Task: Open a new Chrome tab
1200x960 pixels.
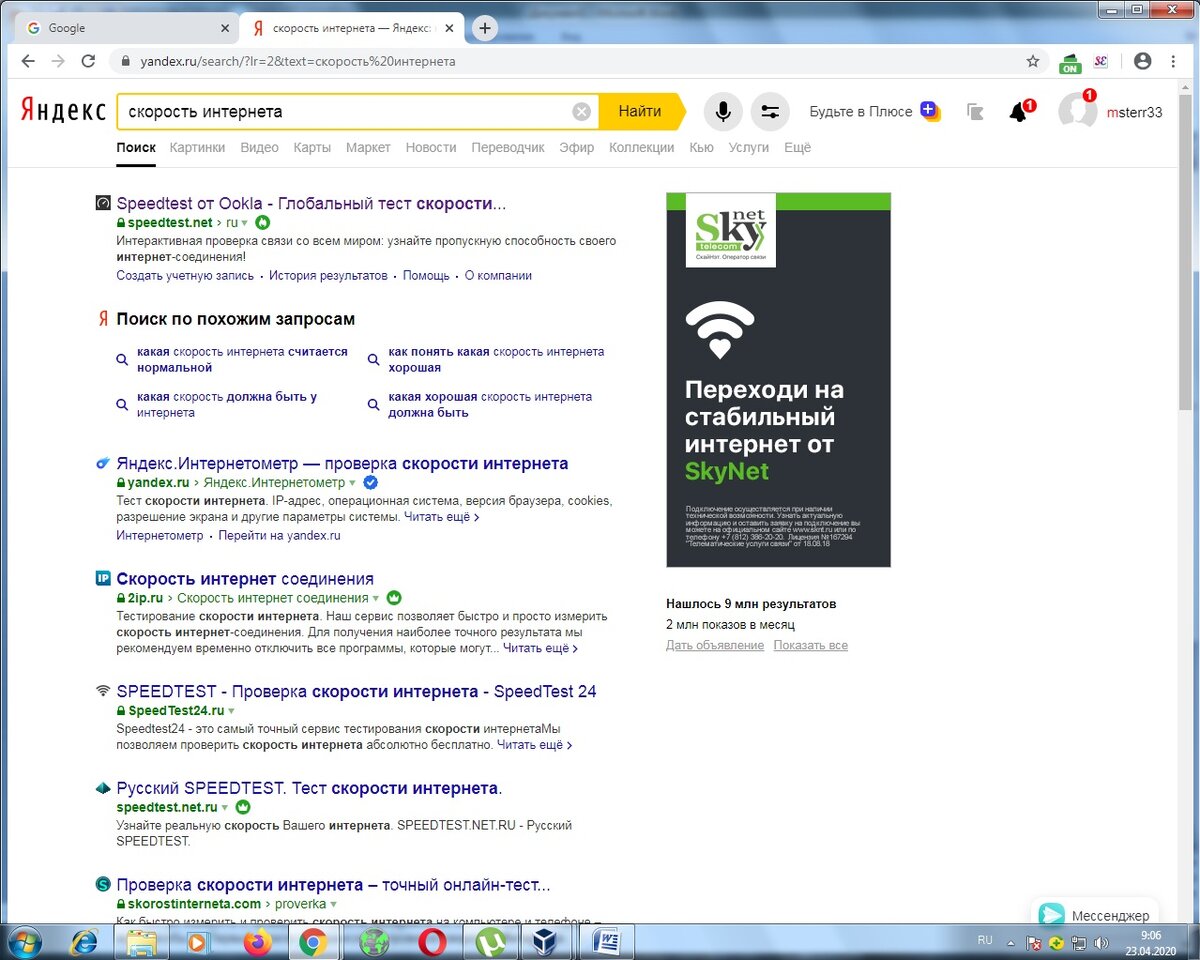Action: point(485,28)
